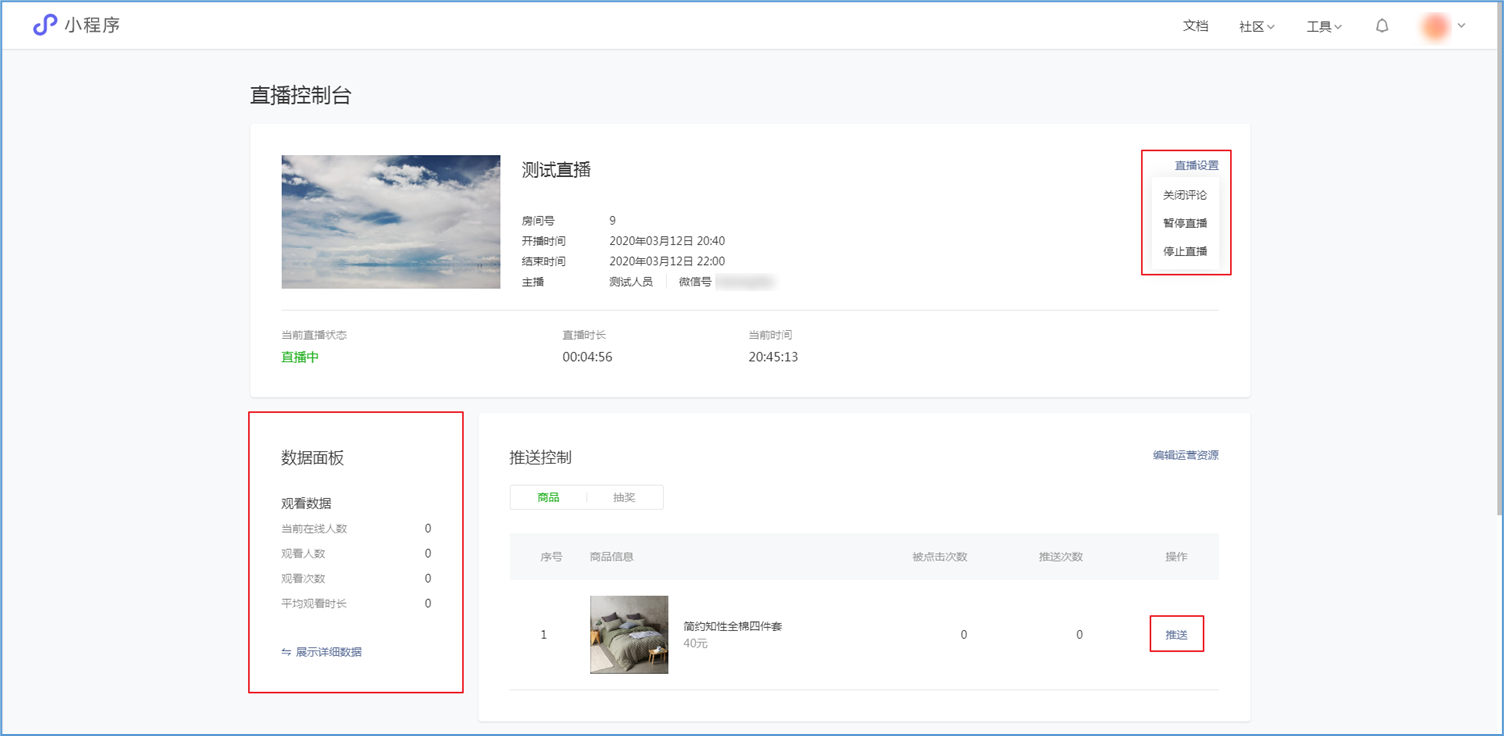
Task: Push the product with the 推送 button
Action: tap(1176, 635)
